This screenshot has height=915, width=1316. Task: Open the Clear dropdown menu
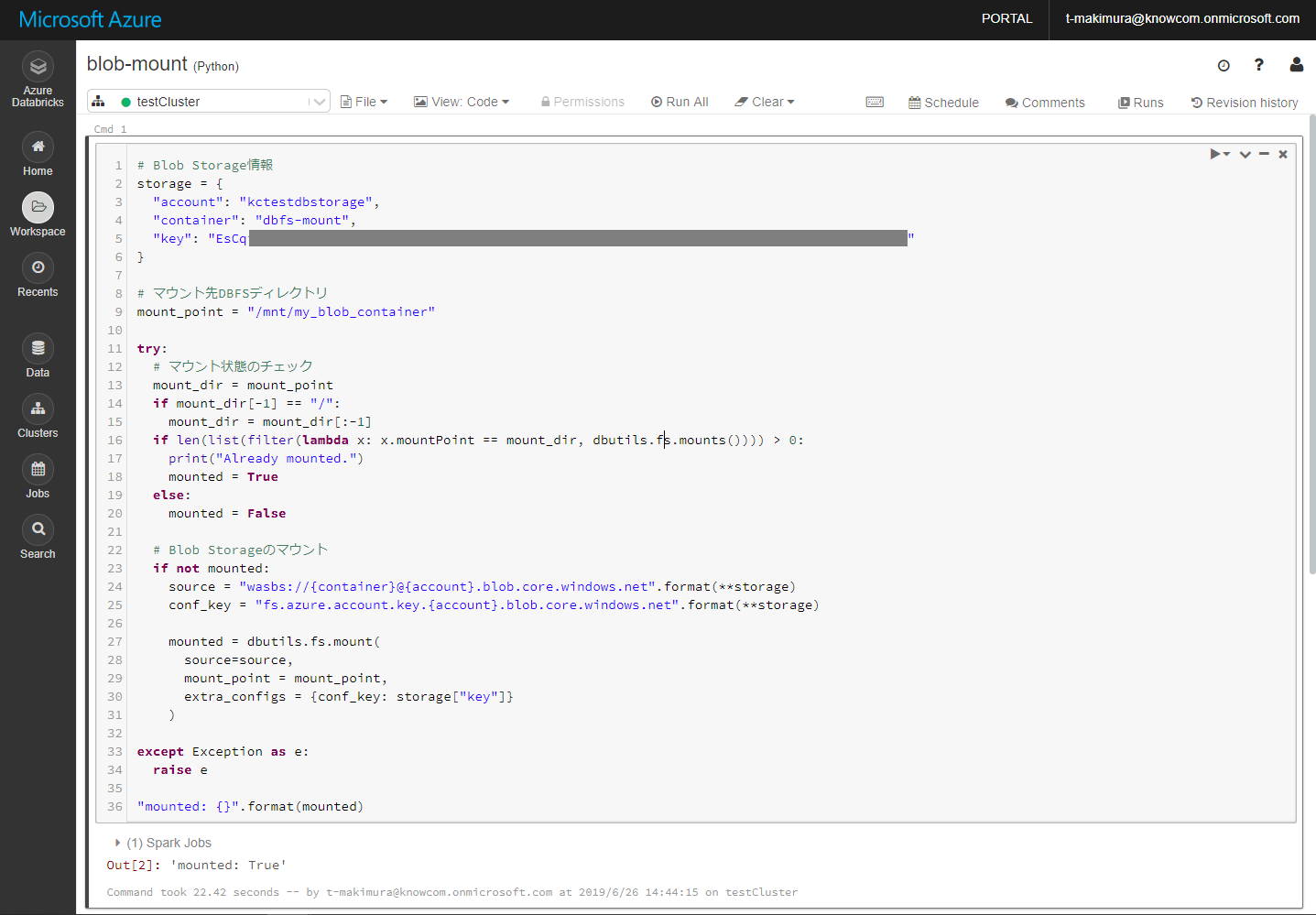pyautogui.click(x=765, y=101)
